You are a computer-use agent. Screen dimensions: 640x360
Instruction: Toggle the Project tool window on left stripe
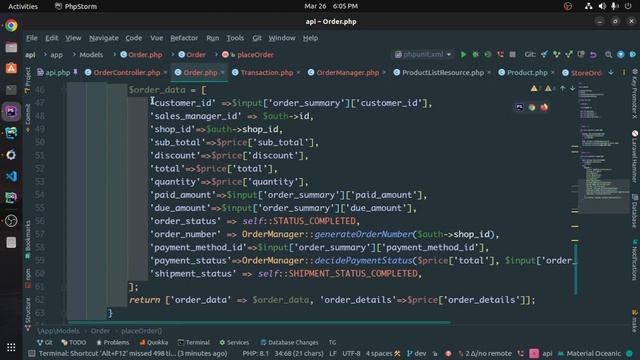click(x=28, y=80)
